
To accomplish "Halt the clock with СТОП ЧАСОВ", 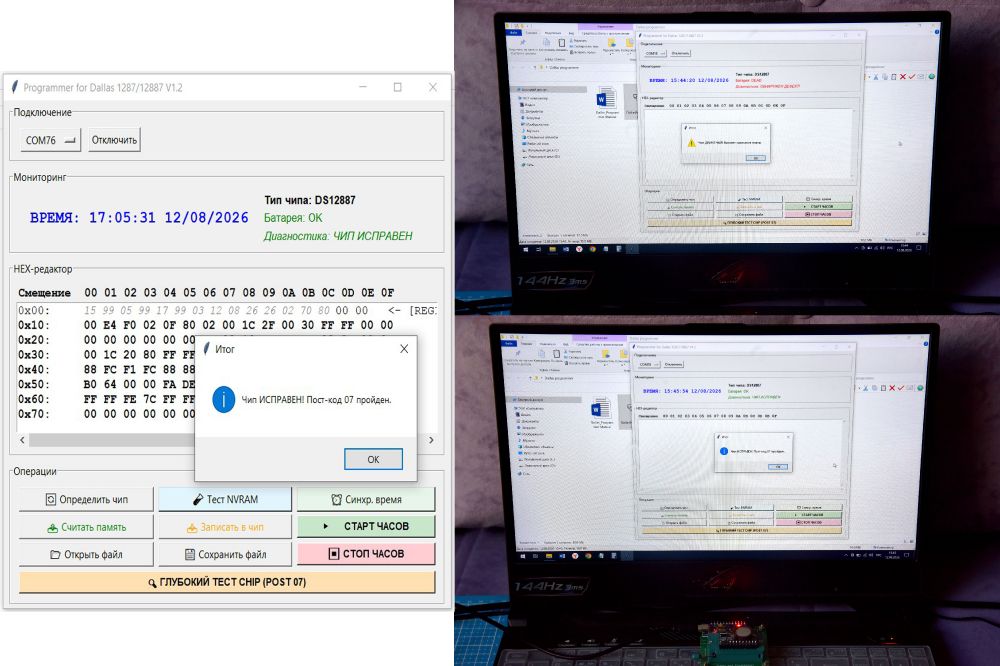I will 366,554.
